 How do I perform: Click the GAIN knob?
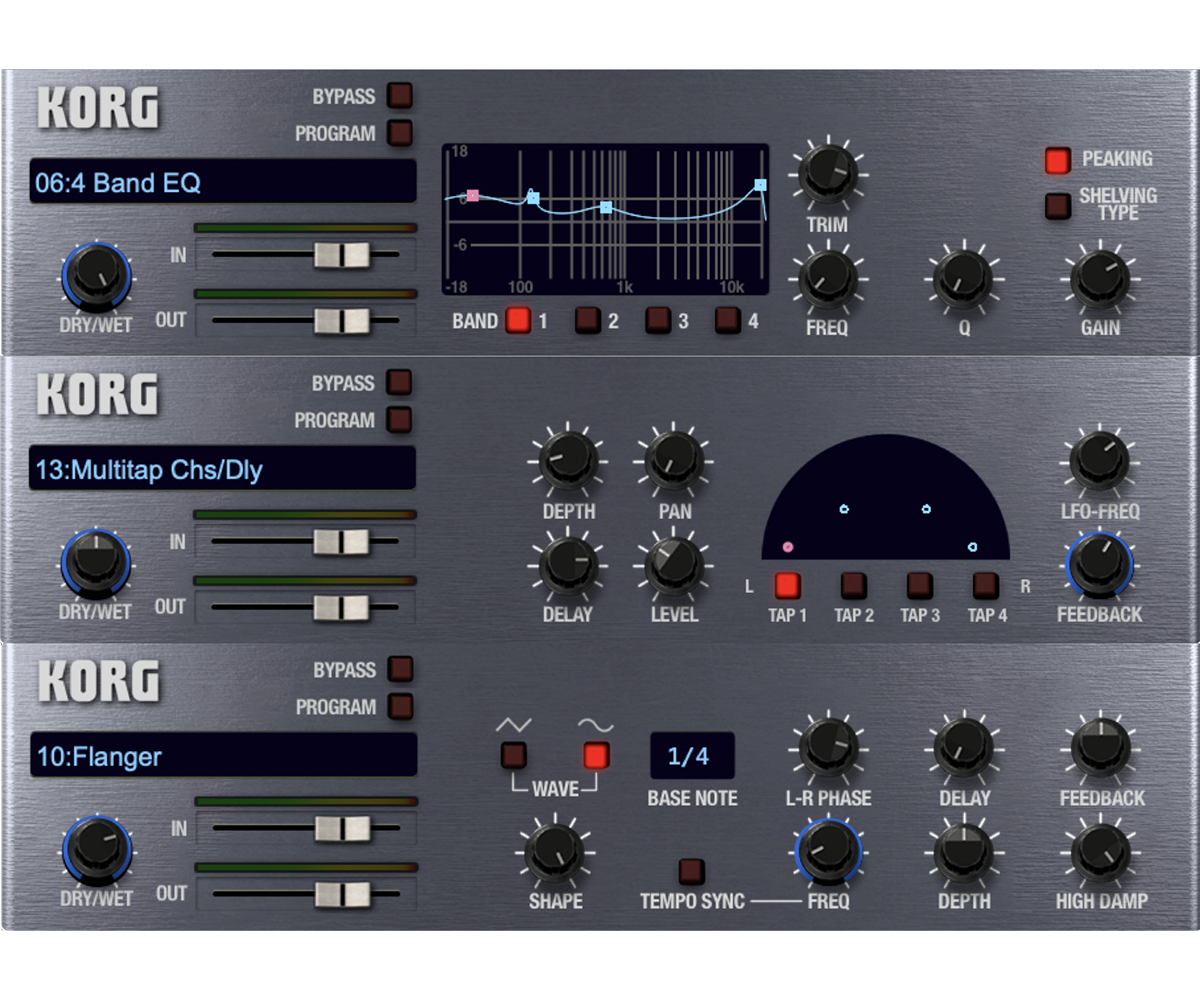(x=1100, y=279)
